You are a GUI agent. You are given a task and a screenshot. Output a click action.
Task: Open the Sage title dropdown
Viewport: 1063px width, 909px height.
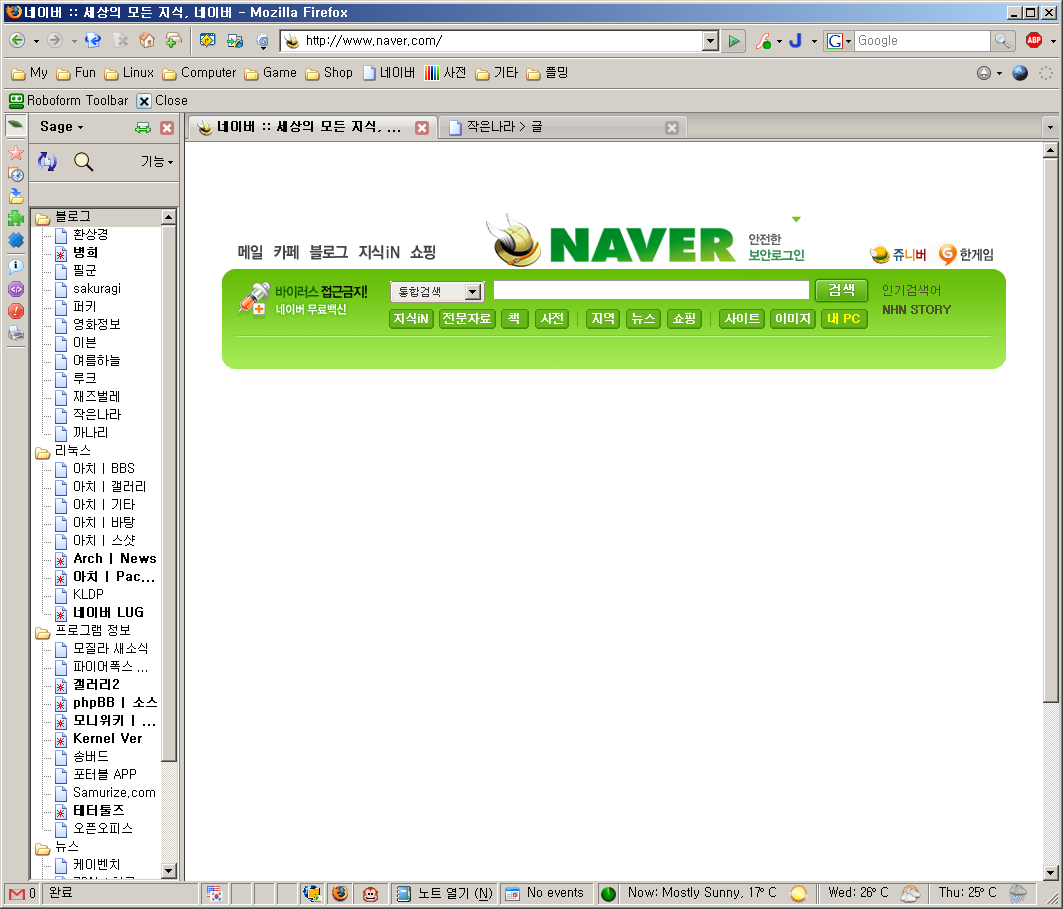click(62, 127)
